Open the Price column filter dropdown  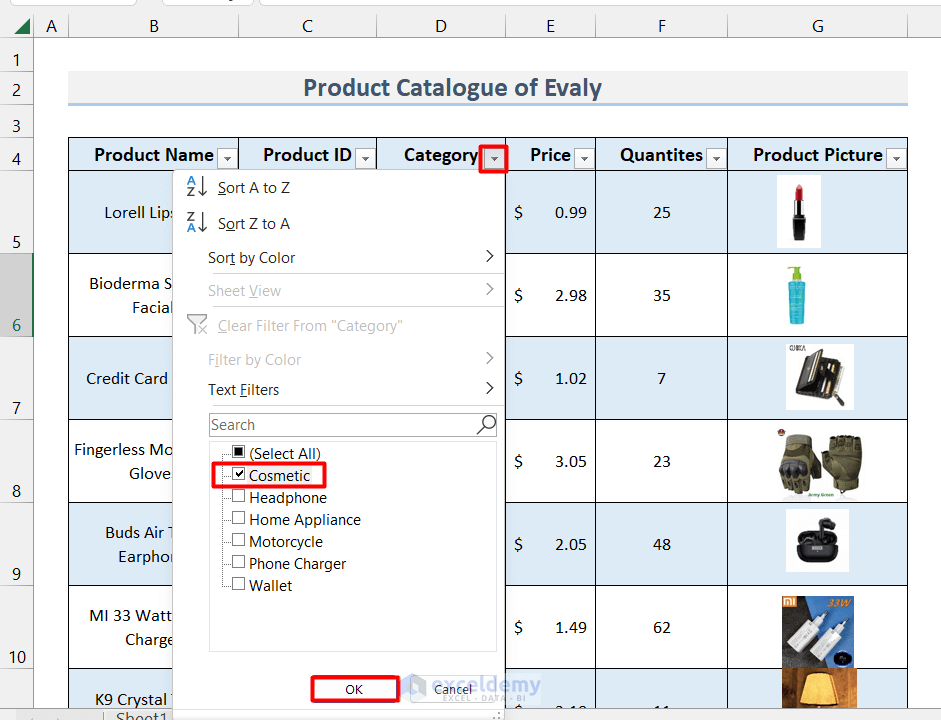584,158
